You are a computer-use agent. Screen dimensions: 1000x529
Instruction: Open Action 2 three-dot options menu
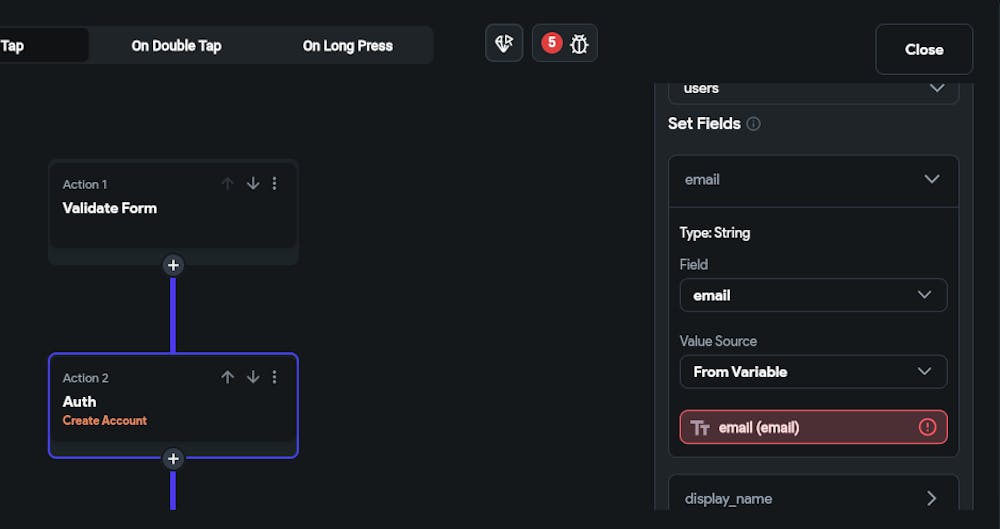275,377
